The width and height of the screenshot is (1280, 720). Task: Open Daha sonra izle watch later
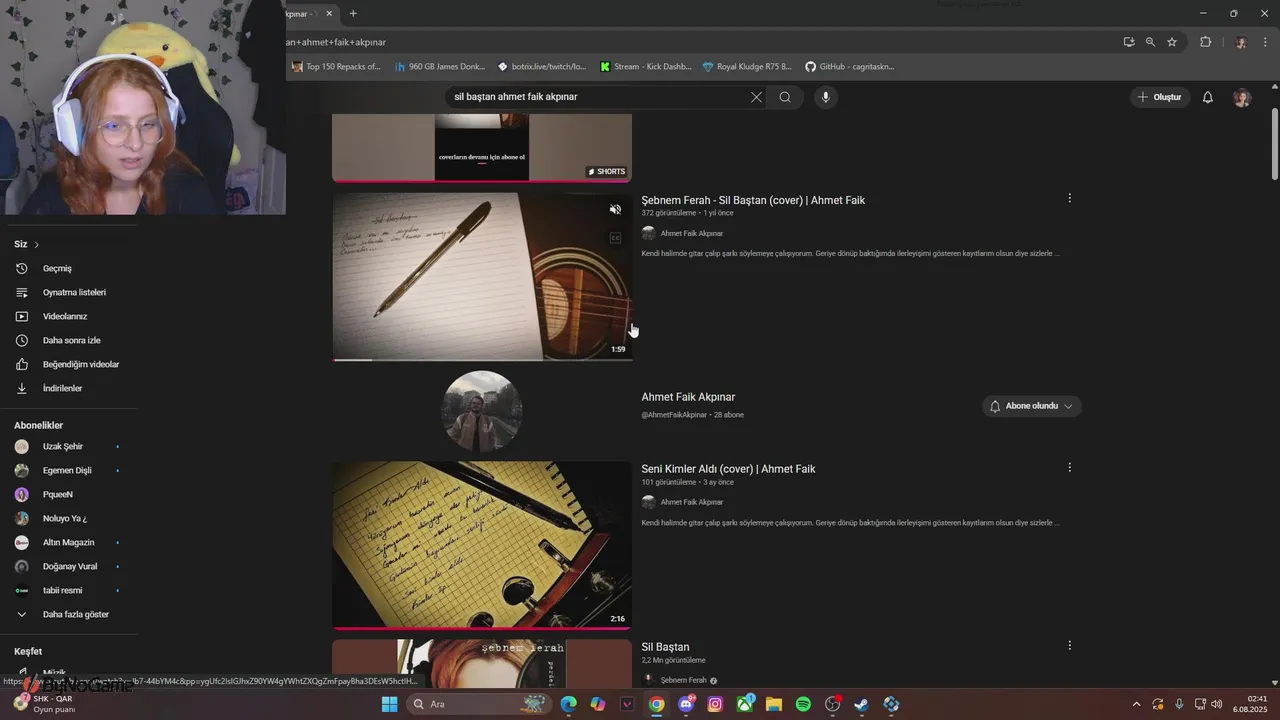70,340
